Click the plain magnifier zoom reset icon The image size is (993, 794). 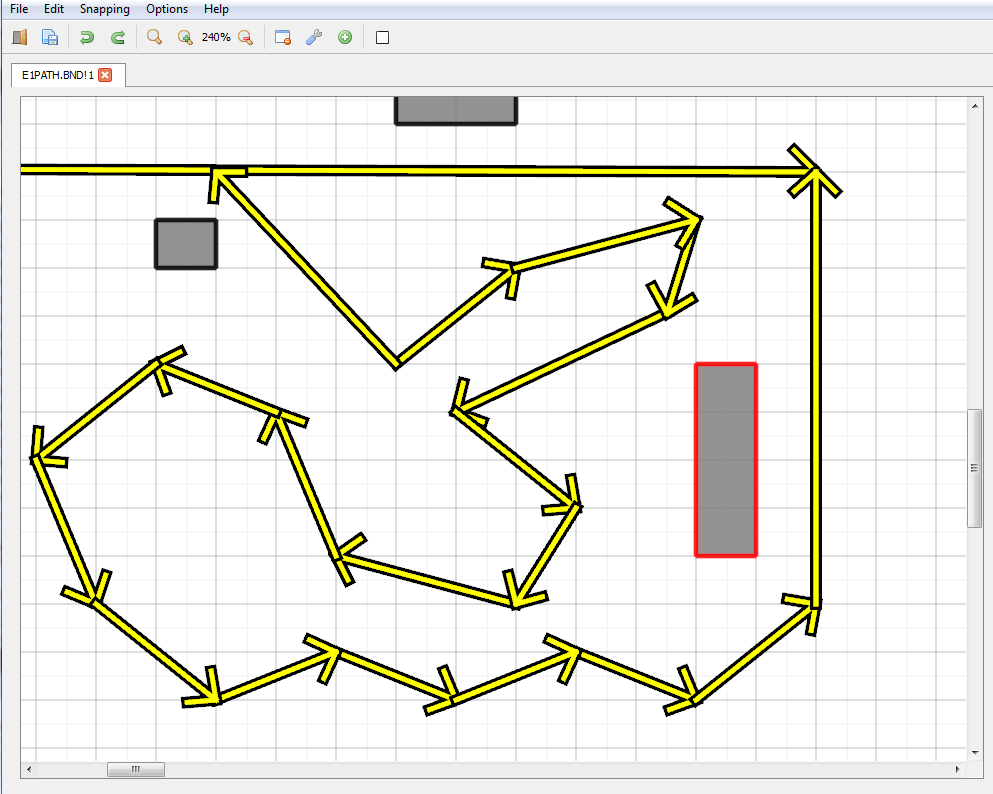click(154, 38)
